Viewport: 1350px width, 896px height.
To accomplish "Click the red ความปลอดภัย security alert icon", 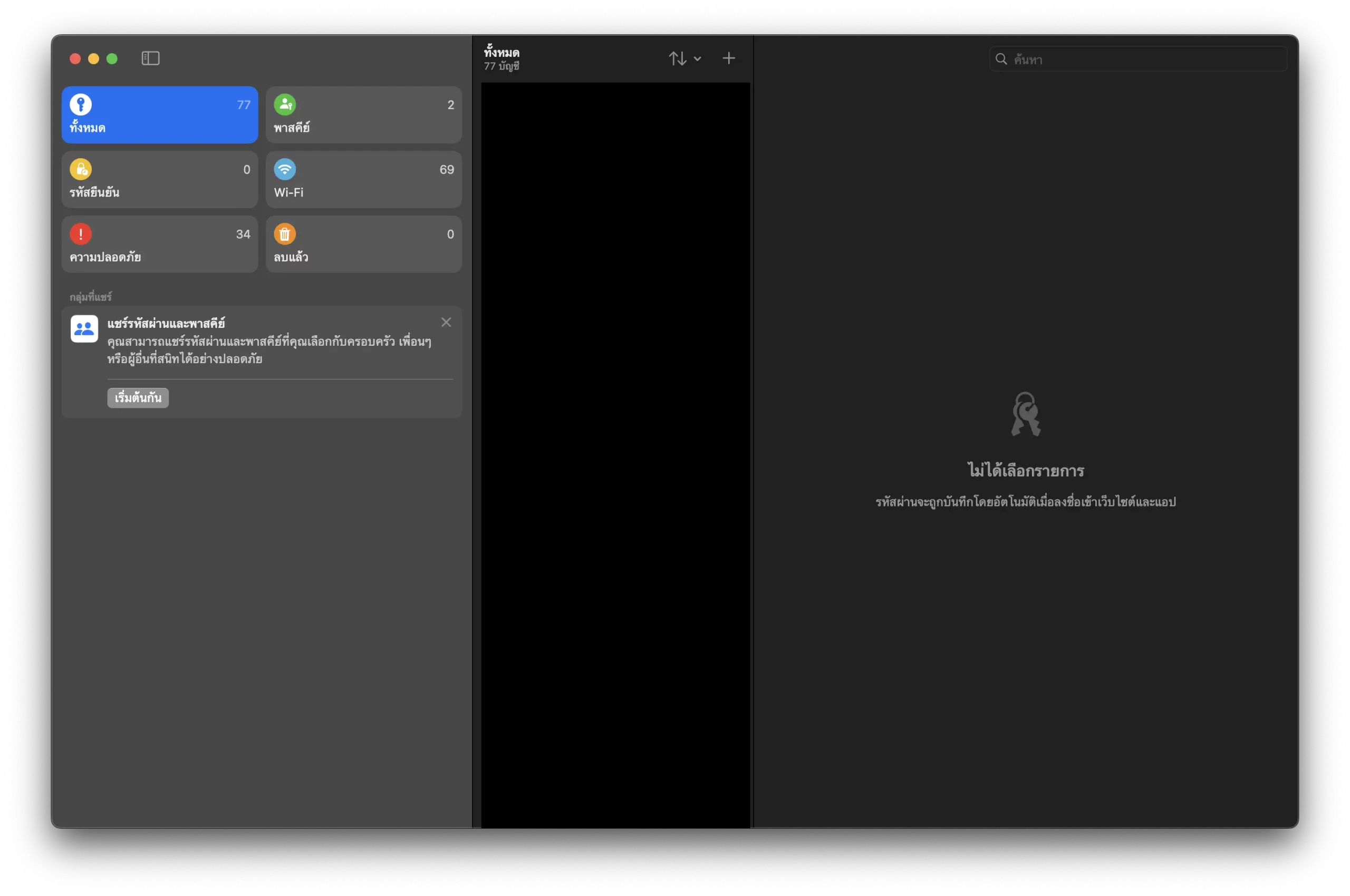I will pos(81,233).
